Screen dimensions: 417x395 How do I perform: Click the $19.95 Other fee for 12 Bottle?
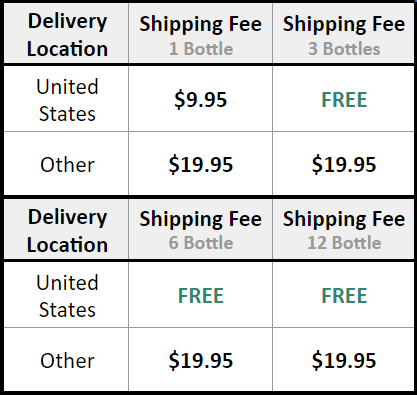(344, 360)
